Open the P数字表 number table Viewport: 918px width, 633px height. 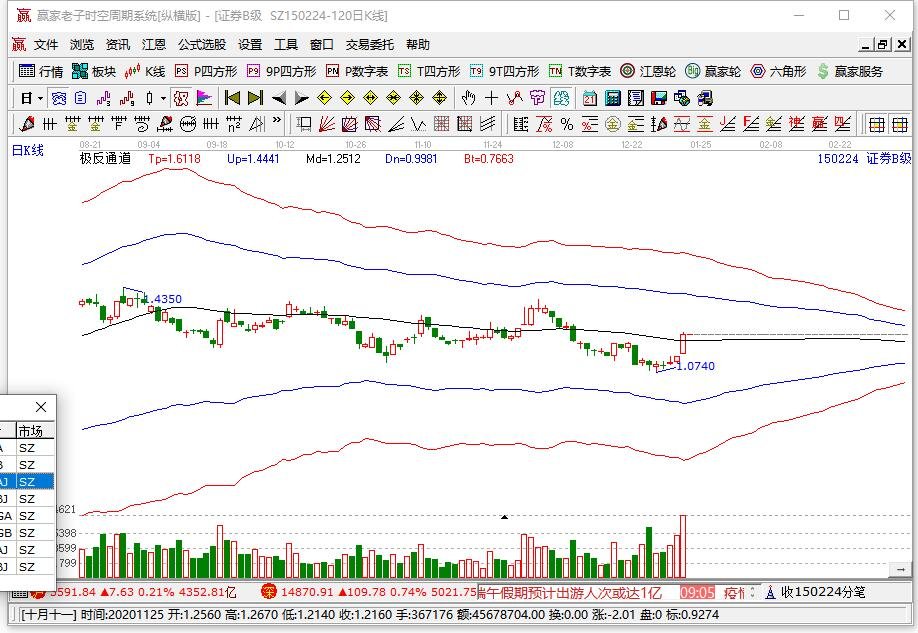point(357,71)
